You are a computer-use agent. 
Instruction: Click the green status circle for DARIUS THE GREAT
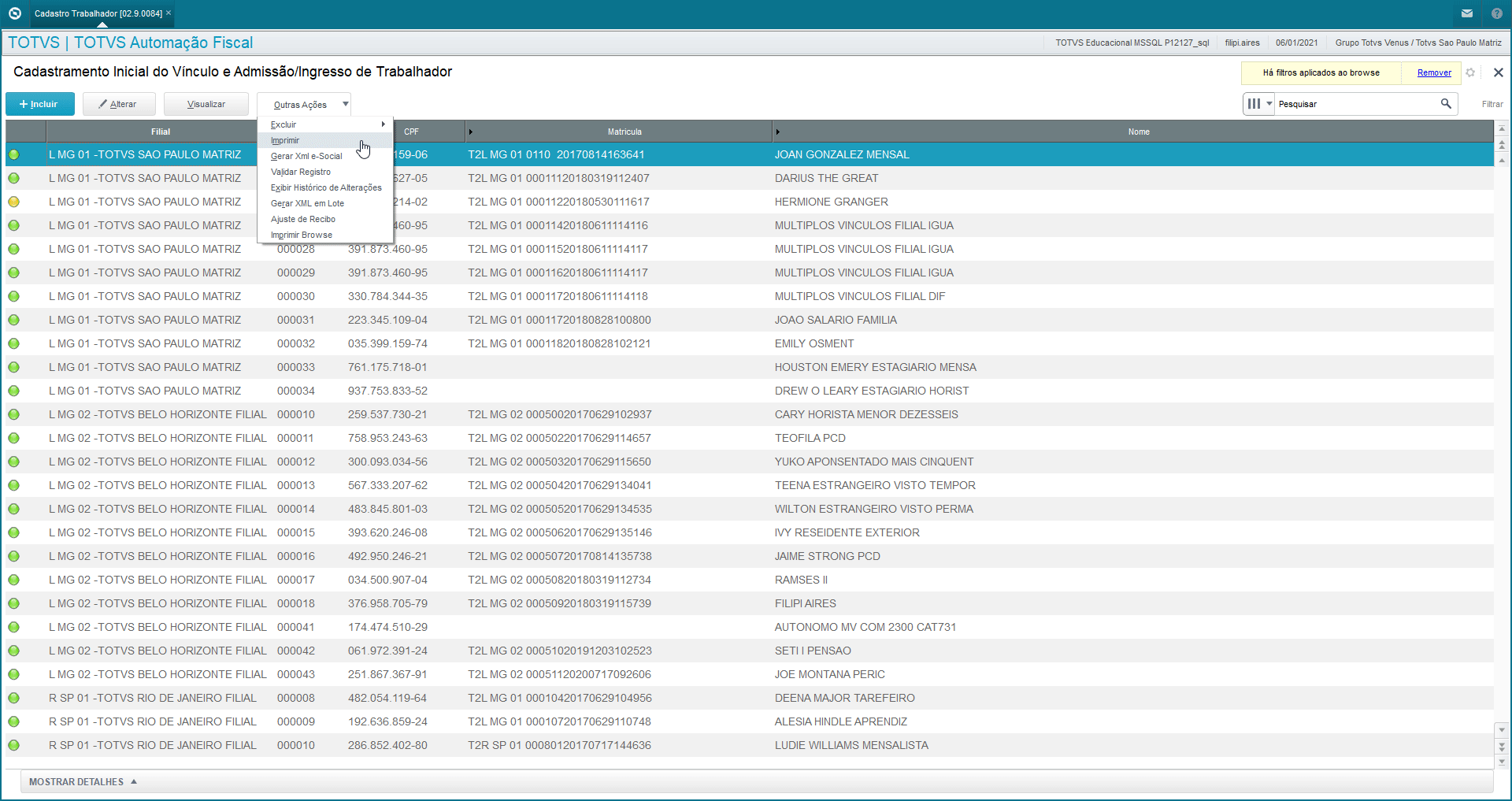click(x=14, y=178)
